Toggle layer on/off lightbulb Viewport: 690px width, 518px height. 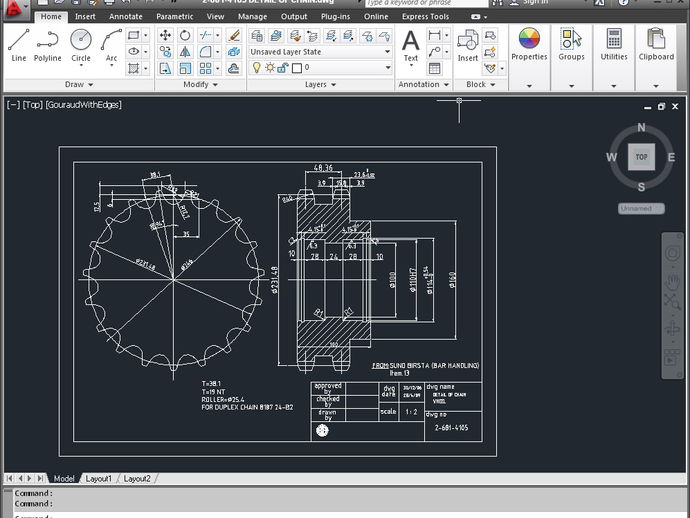pyautogui.click(x=257, y=68)
